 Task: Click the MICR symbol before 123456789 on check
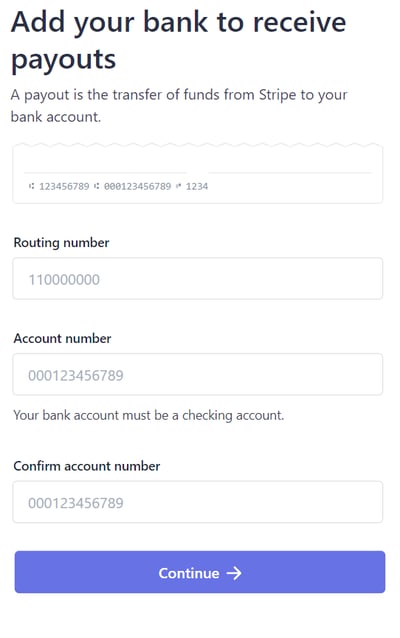(31, 186)
